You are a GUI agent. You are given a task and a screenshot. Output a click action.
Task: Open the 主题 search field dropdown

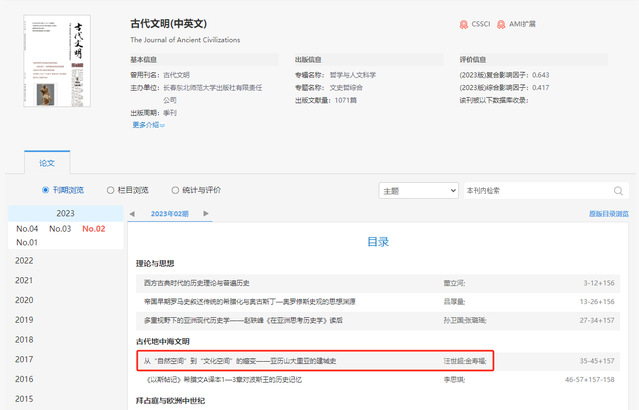[x=417, y=190]
